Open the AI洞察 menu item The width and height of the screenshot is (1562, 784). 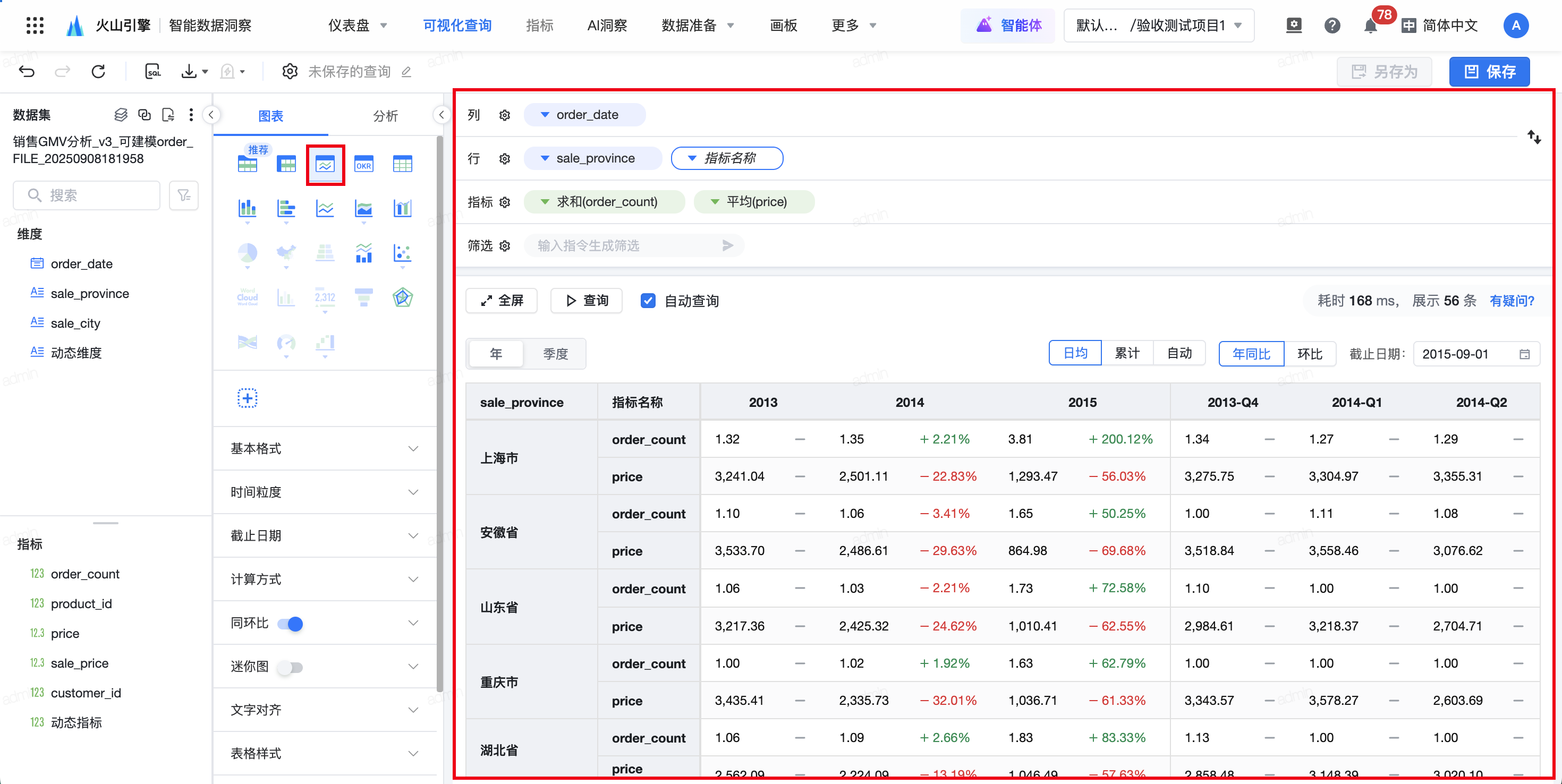tap(607, 25)
